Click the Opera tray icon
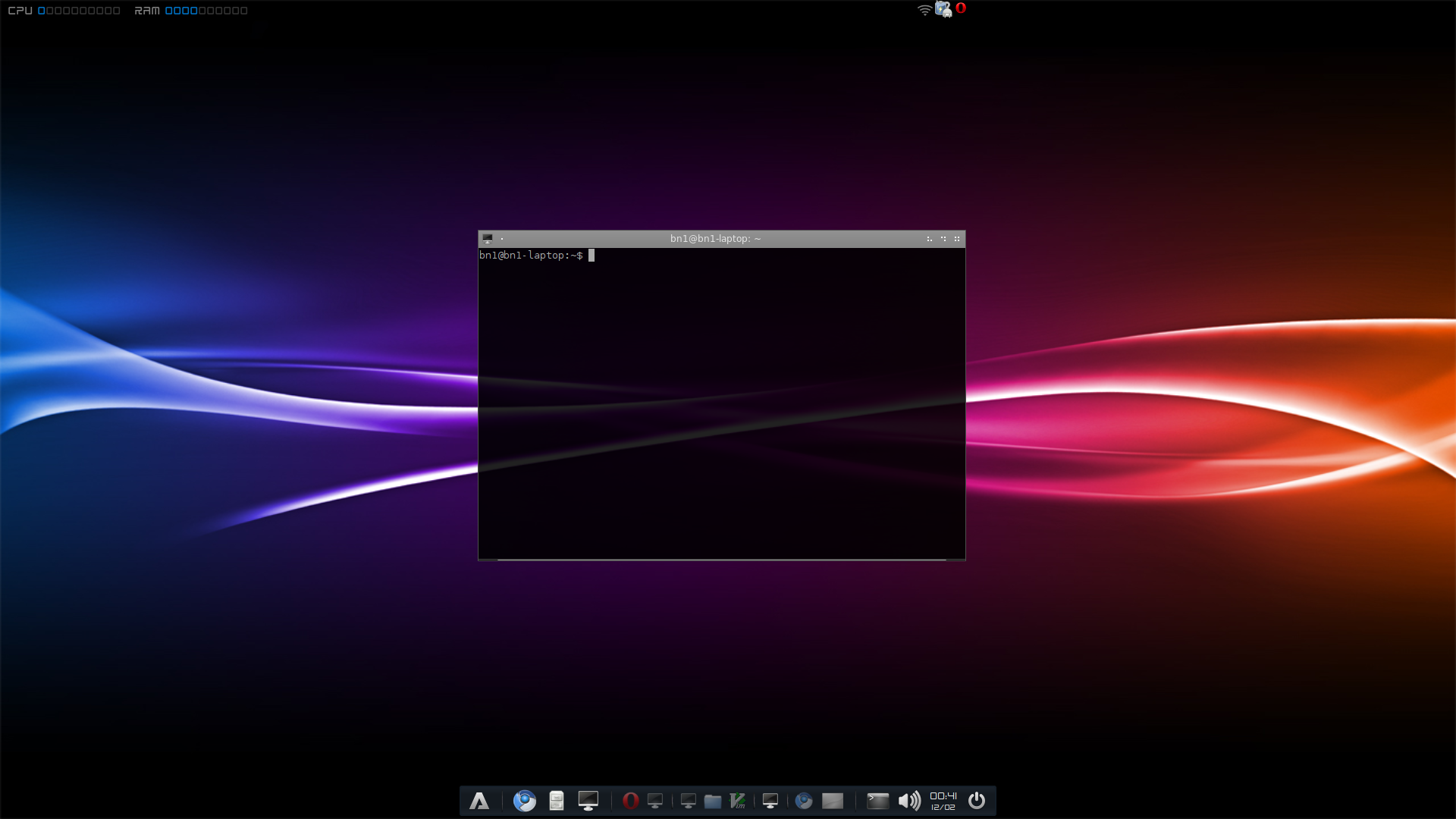1456x819 pixels. (961, 8)
